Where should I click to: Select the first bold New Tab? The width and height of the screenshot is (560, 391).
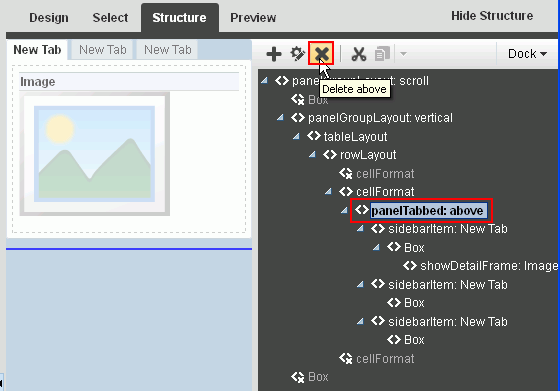(x=37, y=50)
